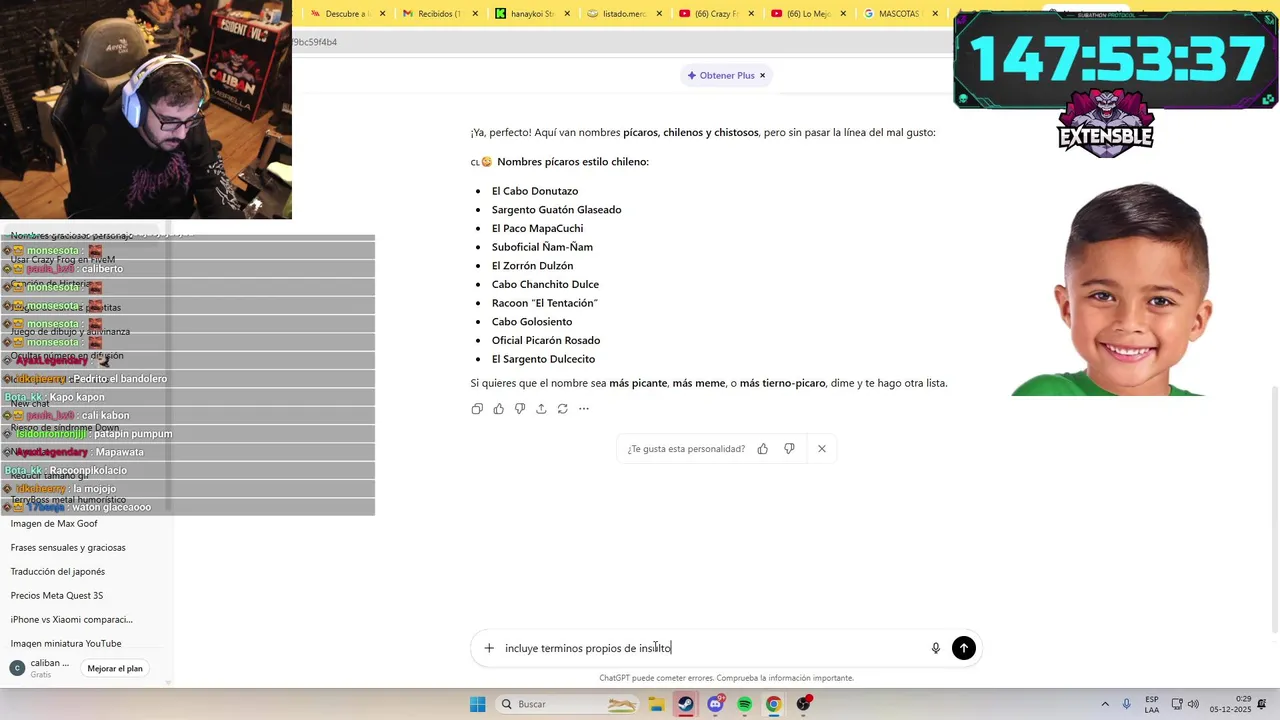This screenshot has width=1280, height=720.
Task: Click the name 'El Zorrón Dulzón'
Action: pyautogui.click(x=533, y=266)
